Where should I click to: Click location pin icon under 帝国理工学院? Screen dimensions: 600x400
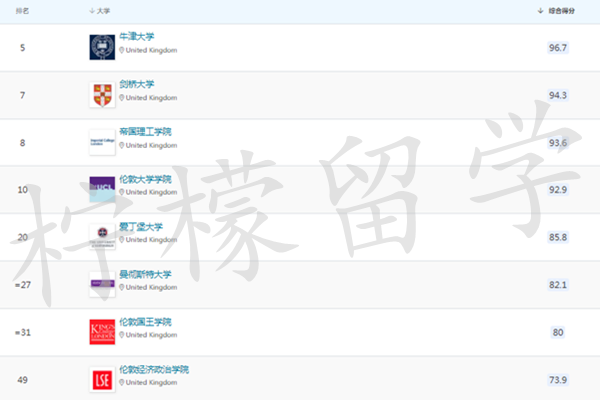[x=122, y=145]
